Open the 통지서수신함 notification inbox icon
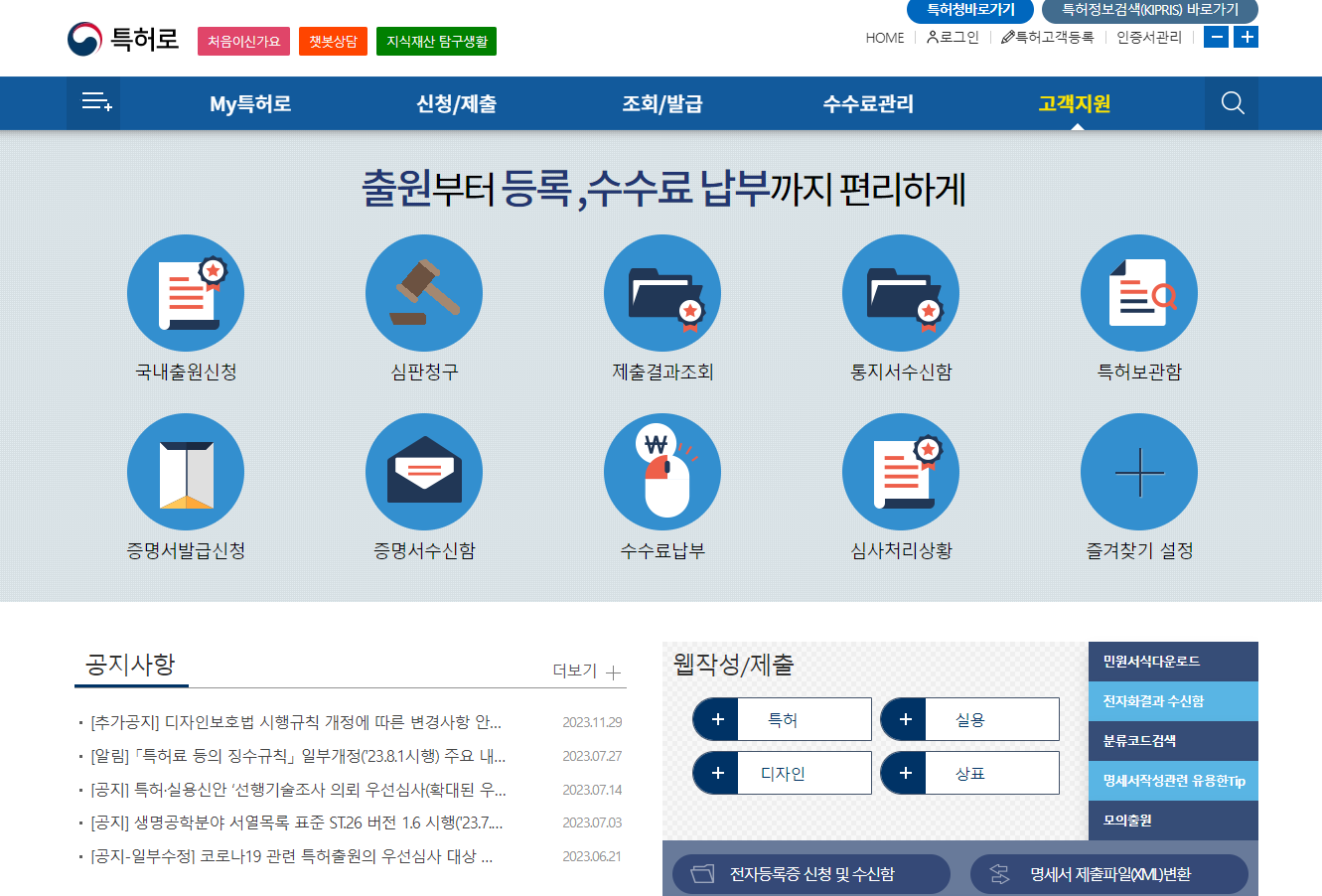This screenshot has height=896, width=1322. click(x=901, y=292)
